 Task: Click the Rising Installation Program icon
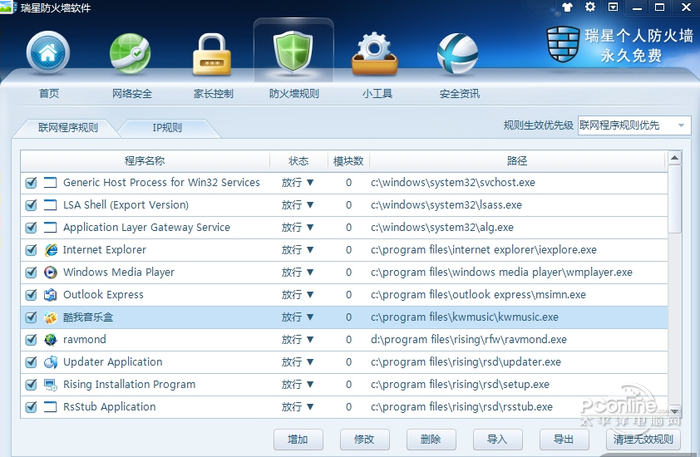pos(51,384)
